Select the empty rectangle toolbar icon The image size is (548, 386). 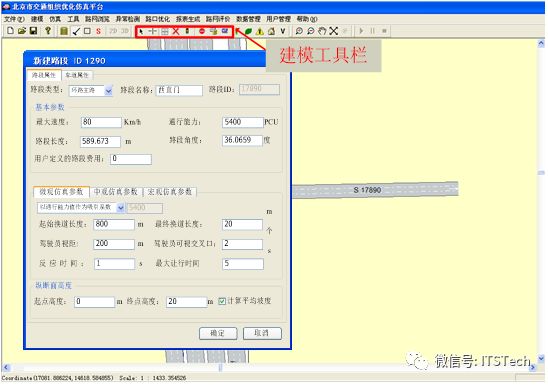pyautogui.click(x=87, y=31)
